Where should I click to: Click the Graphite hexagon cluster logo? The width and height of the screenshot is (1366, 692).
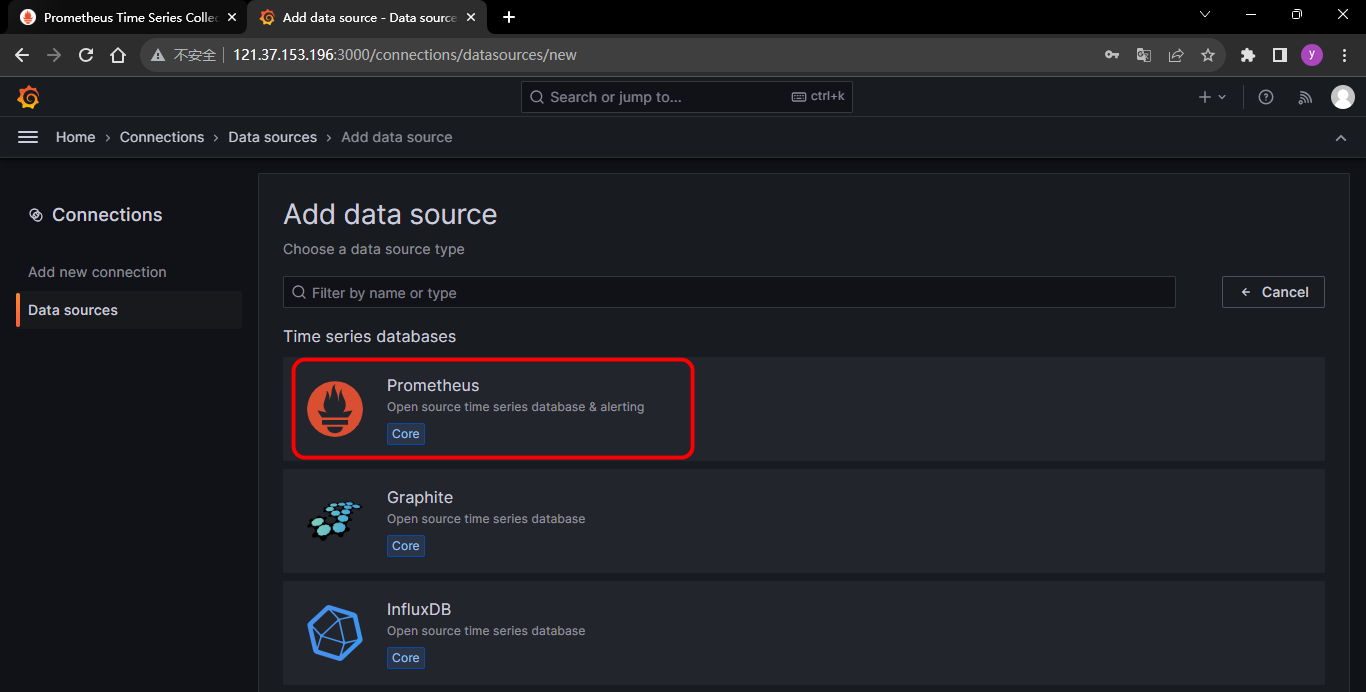(335, 520)
